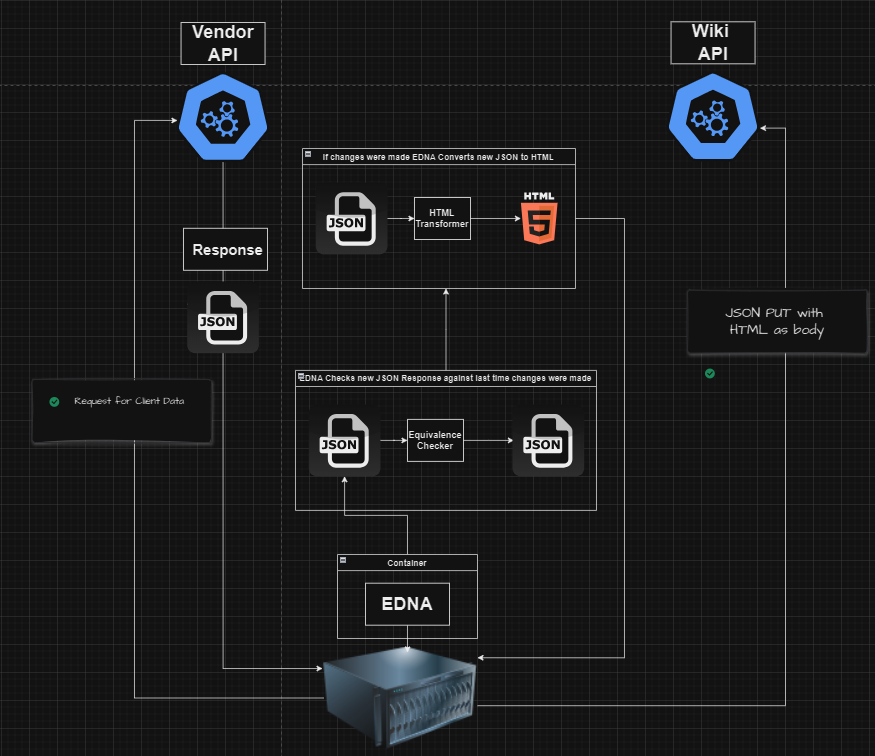The width and height of the screenshot is (875, 756).
Task: Select the JSON icon inside the JSON-to-HTML container
Action: [351, 220]
